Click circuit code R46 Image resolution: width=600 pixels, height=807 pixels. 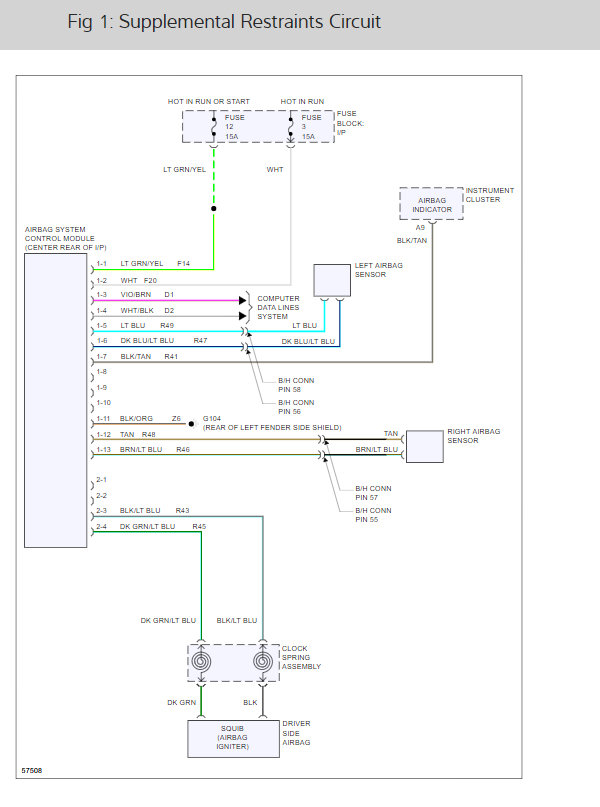[183, 449]
